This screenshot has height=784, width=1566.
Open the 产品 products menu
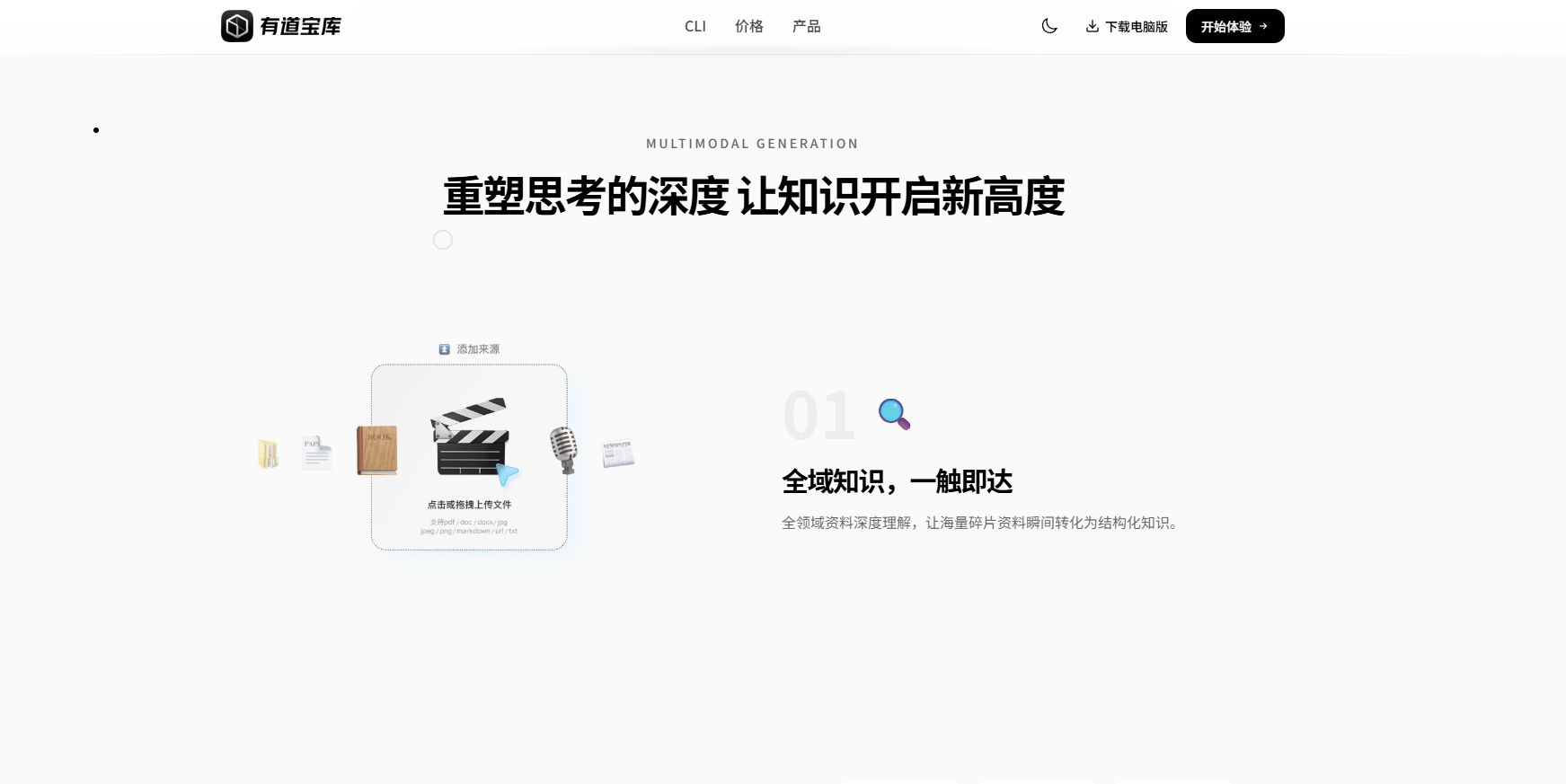pyautogui.click(x=807, y=26)
